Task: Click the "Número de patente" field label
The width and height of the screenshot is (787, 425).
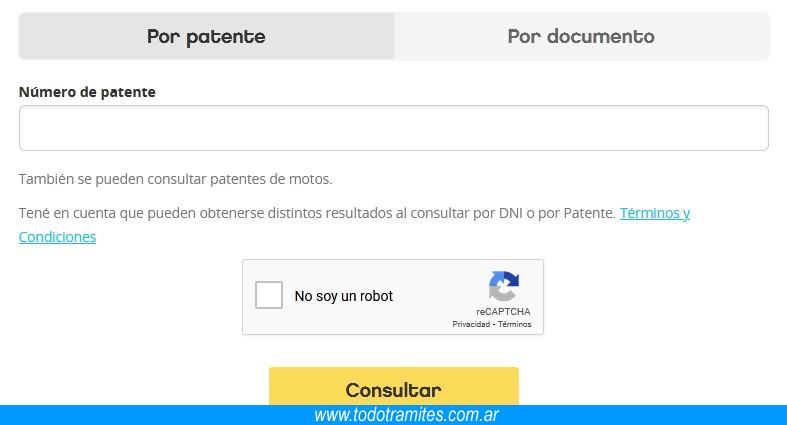Action: 87,92
